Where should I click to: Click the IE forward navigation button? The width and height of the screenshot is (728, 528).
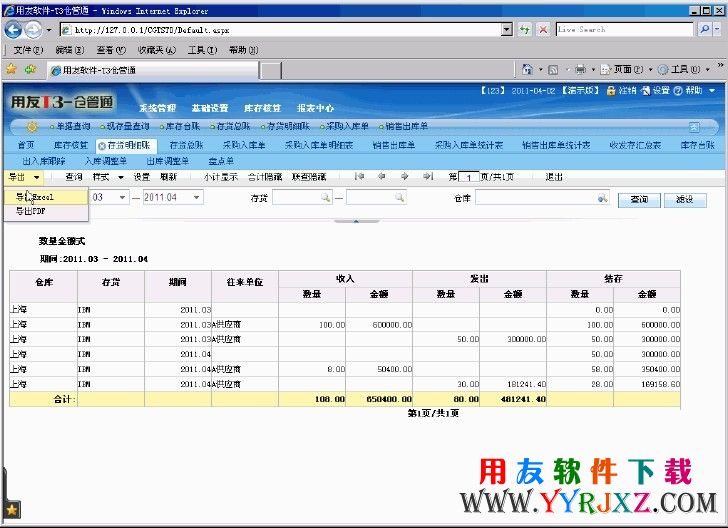[33, 30]
